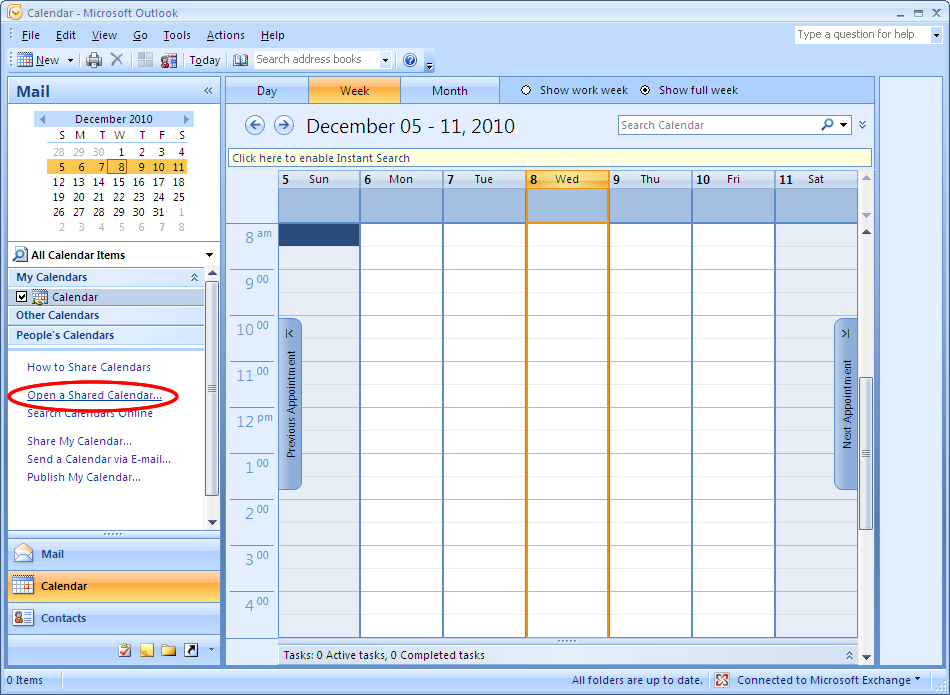Select December 15 in the mini calendar
This screenshot has width=950, height=695.
(x=119, y=182)
